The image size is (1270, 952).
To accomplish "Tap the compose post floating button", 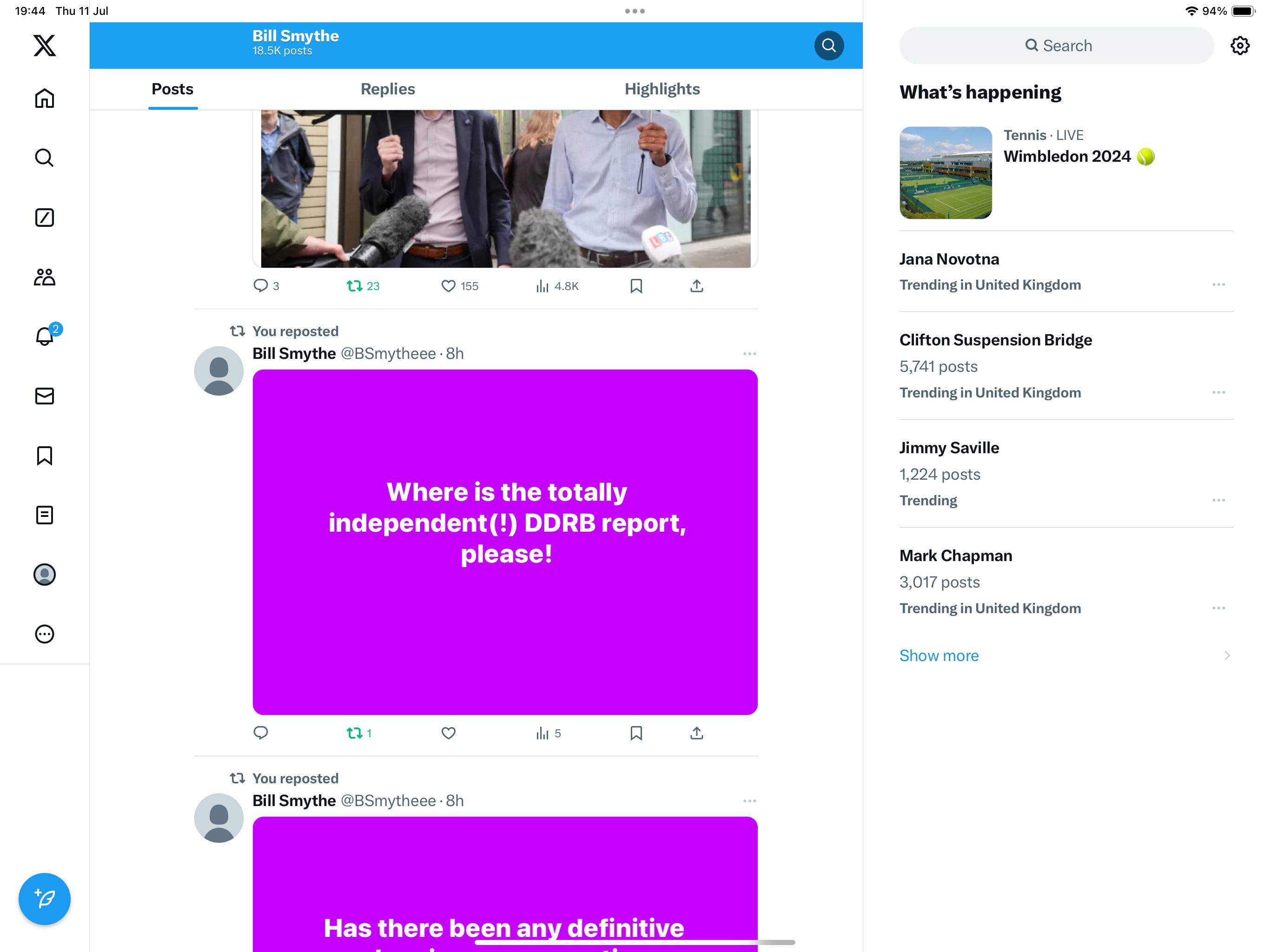I will click(44, 899).
